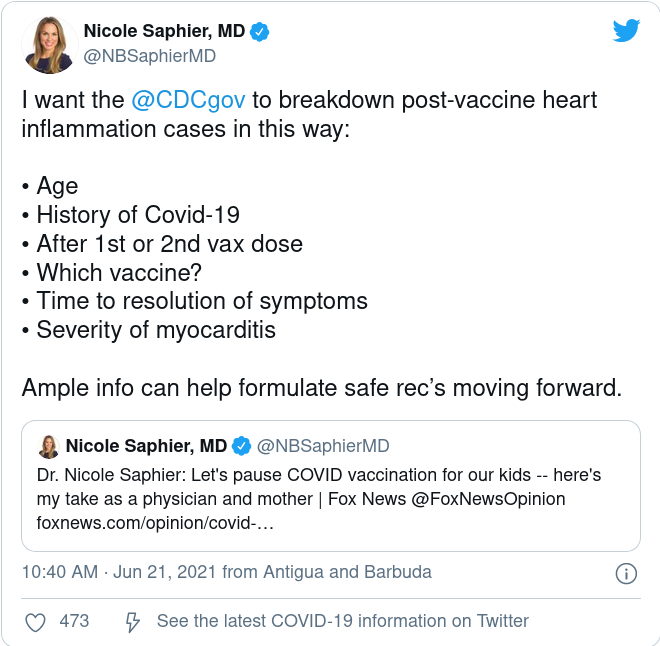Click the @NBSaphierMD handle in the quoted tweet
The height and width of the screenshot is (646, 660).
click(x=323, y=446)
